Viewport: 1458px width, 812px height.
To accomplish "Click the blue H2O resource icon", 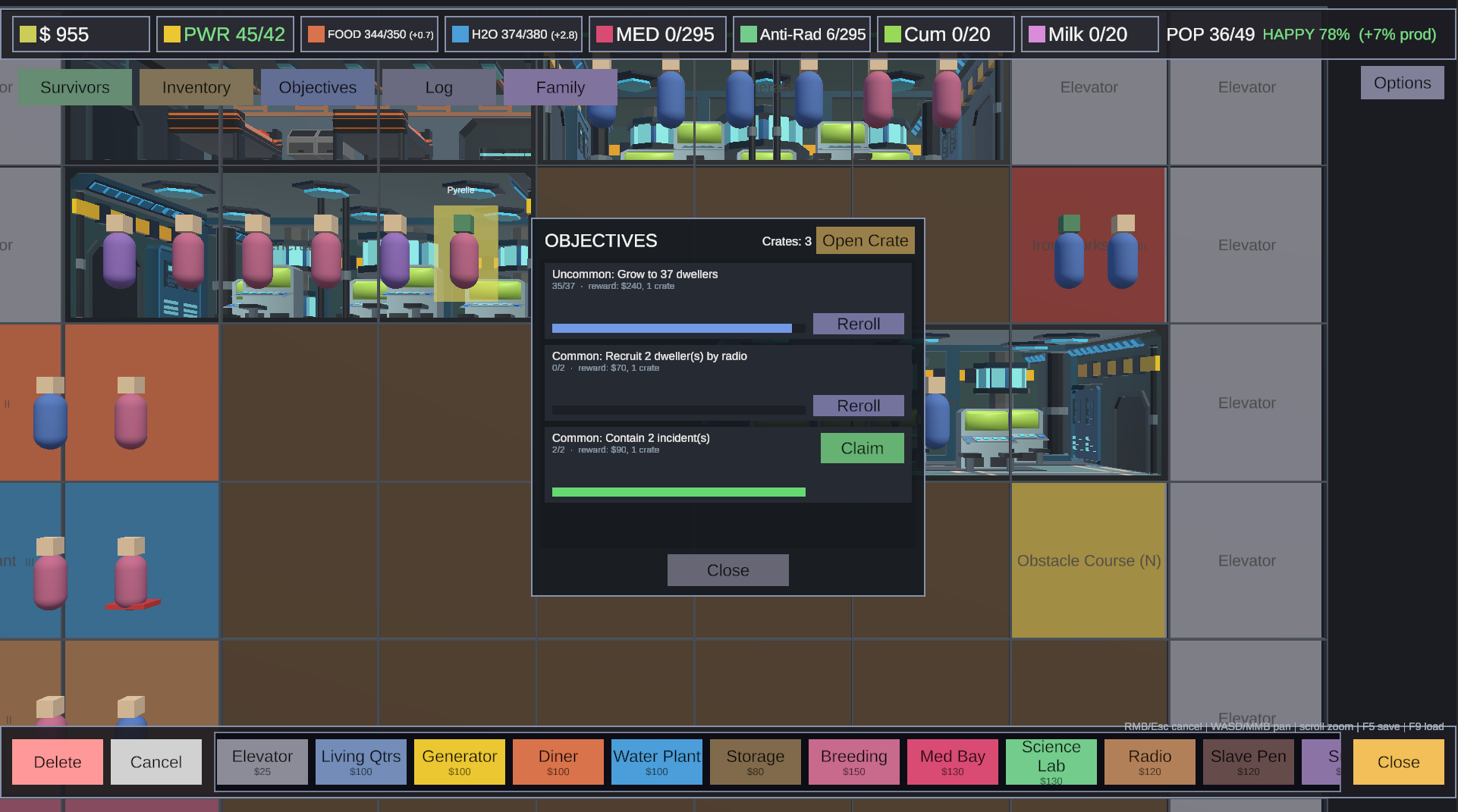I will tap(460, 34).
